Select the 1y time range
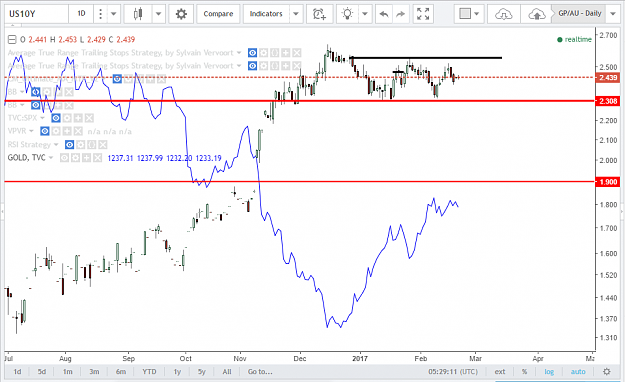The height and width of the screenshot is (382, 625). 177,372
